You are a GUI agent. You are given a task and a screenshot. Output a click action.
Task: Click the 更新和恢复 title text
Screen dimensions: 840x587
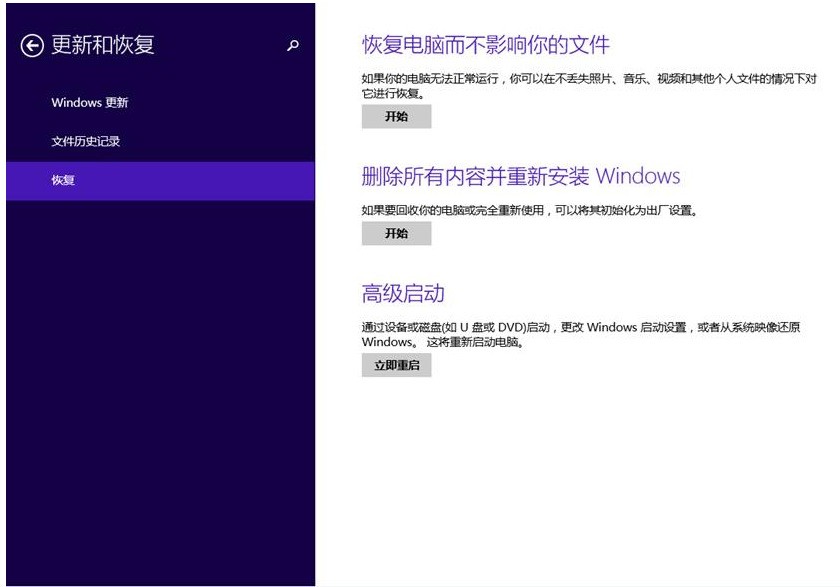pos(103,45)
